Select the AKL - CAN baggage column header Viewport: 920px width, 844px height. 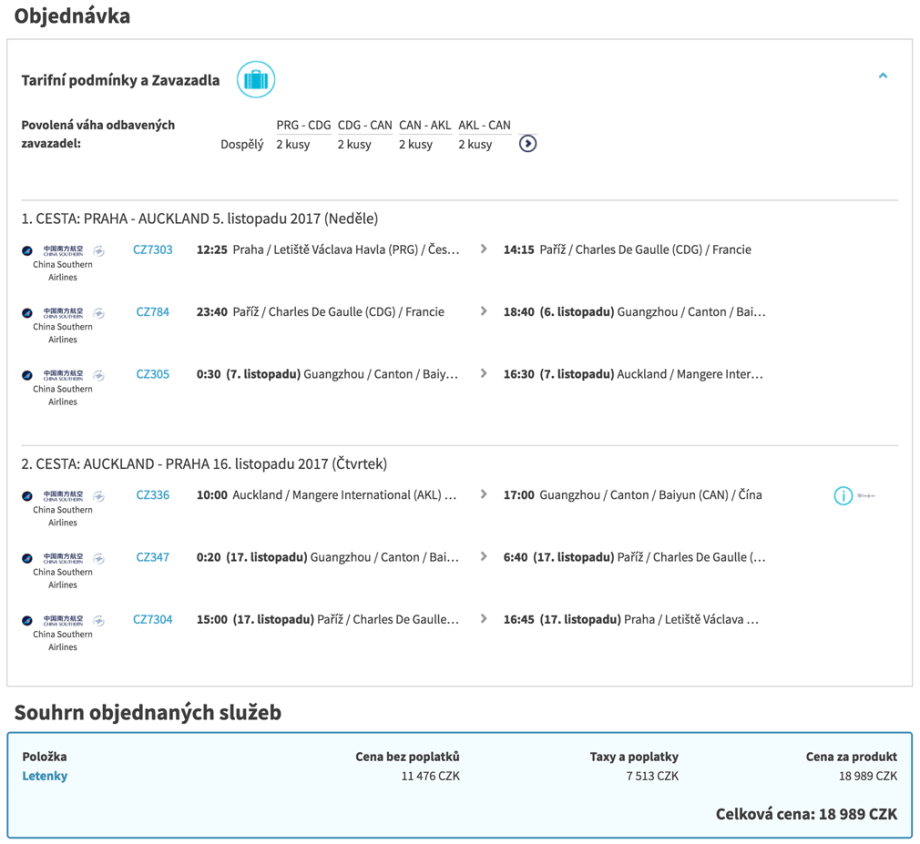[485, 125]
